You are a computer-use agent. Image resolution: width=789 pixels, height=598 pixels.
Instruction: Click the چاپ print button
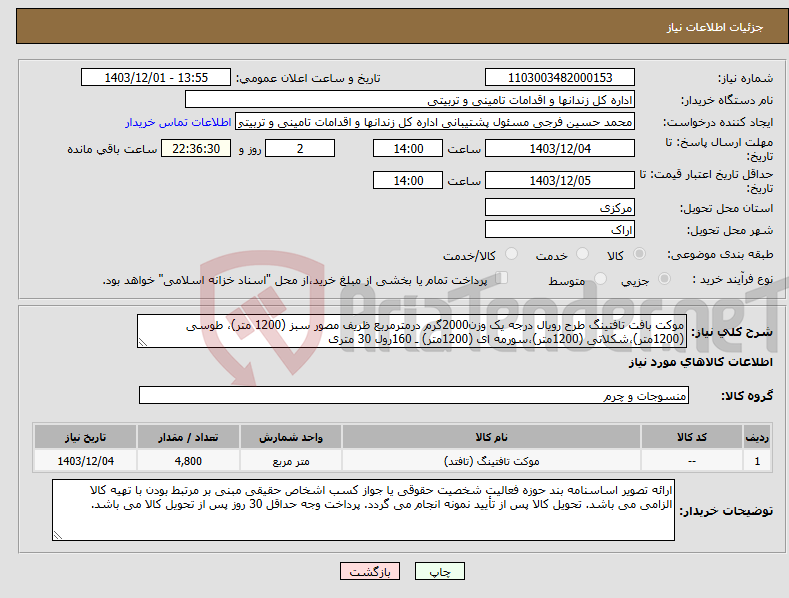click(x=440, y=572)
